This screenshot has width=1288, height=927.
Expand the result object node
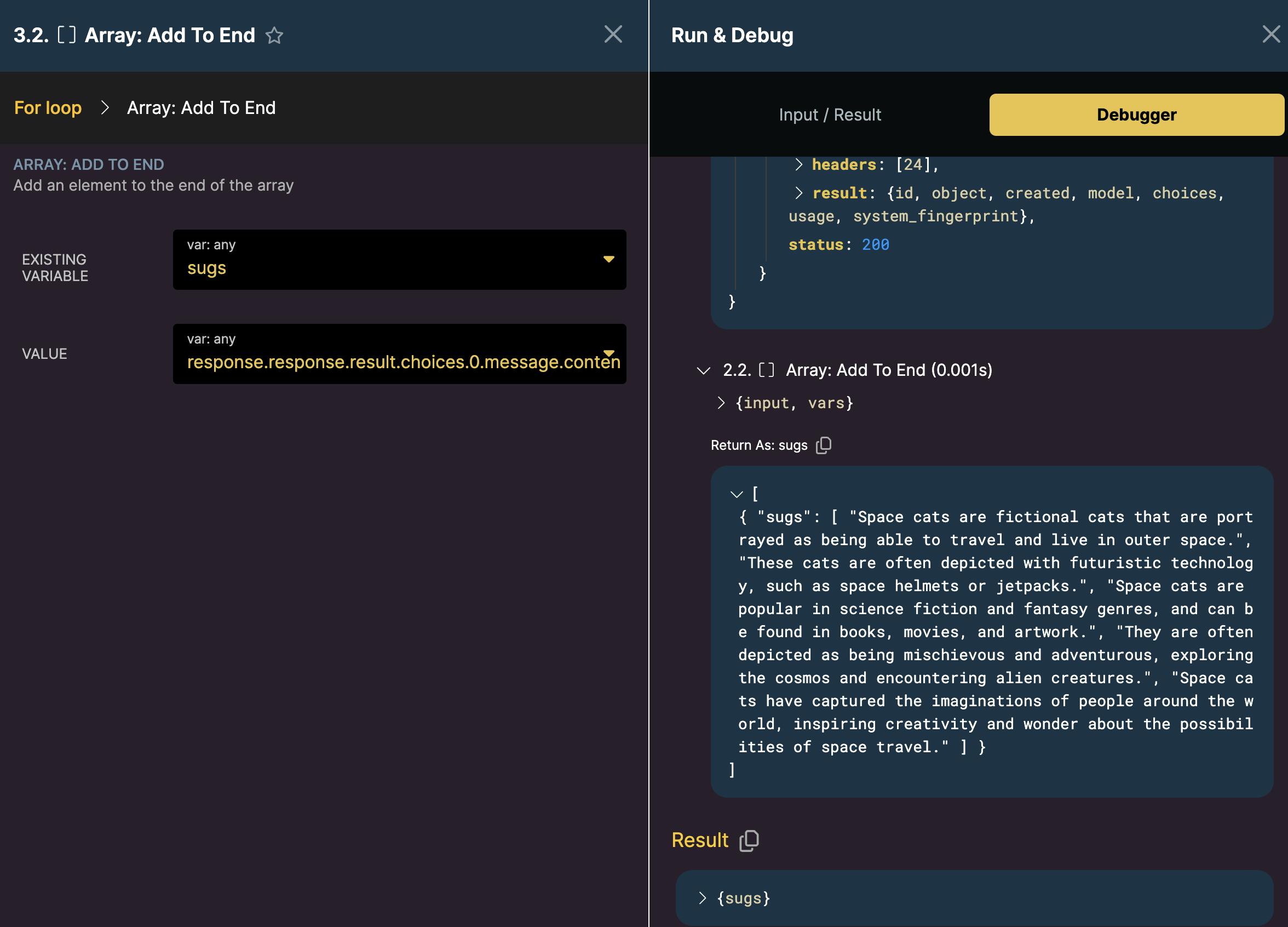click(x=798, y=193)
